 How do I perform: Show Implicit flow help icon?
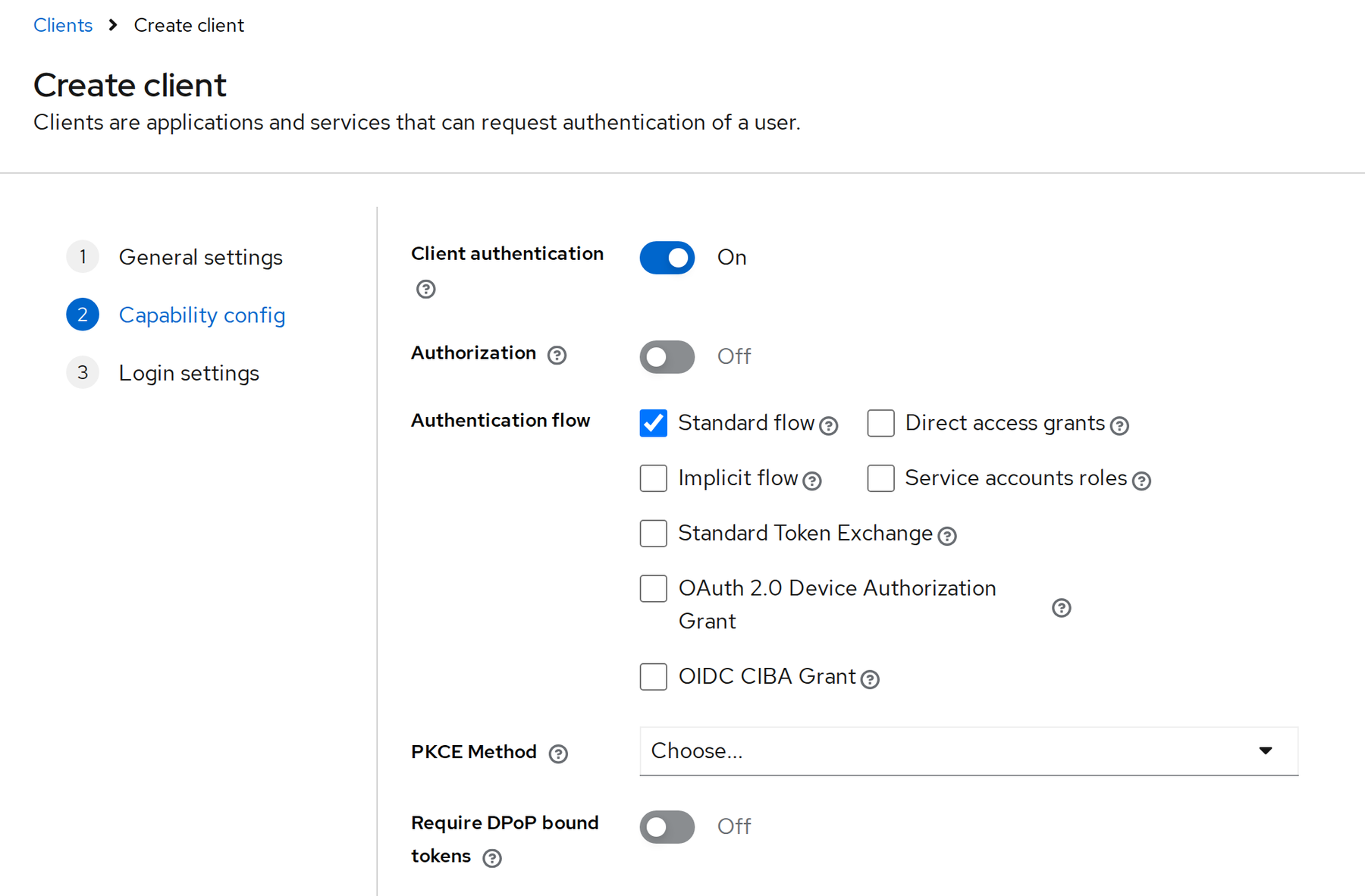[x=812, y=481]
